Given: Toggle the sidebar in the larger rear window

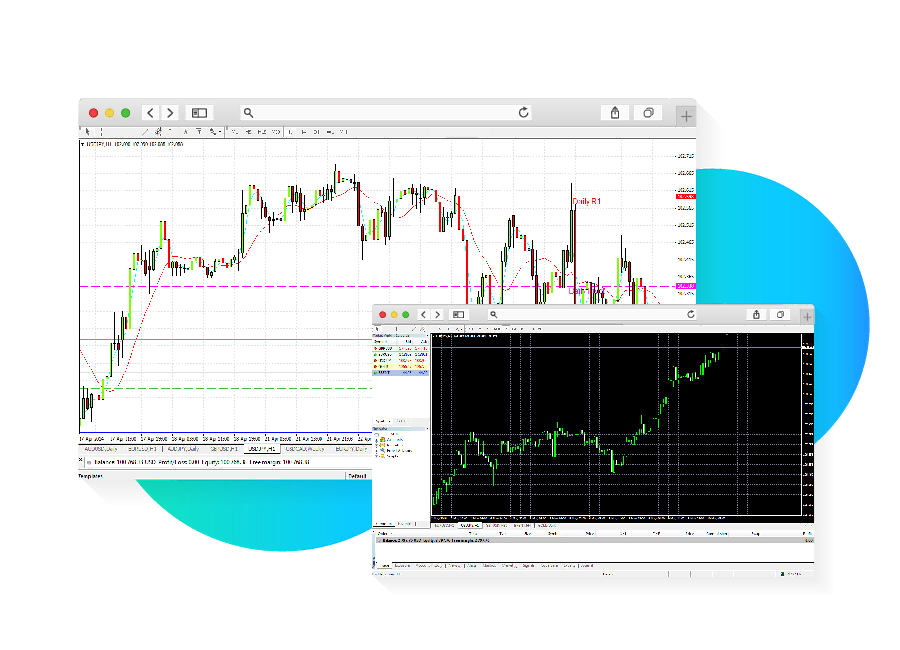Looking at the screenshot, I should pyautogui.click(x=199, y=113).
